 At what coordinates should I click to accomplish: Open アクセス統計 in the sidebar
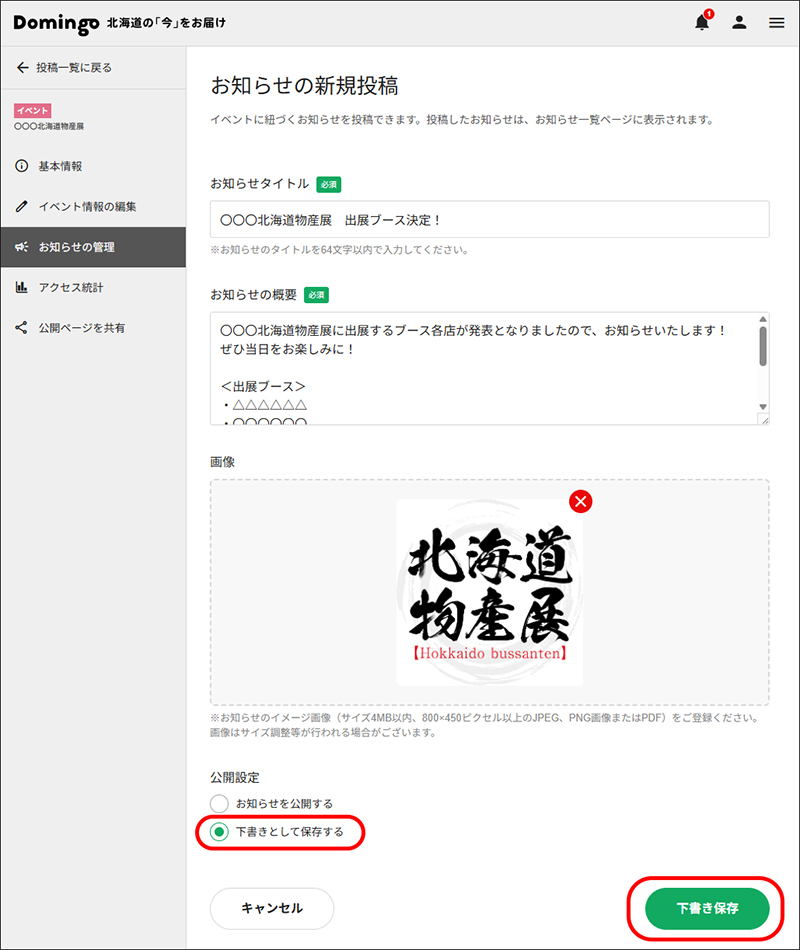[x=93, y=287]
